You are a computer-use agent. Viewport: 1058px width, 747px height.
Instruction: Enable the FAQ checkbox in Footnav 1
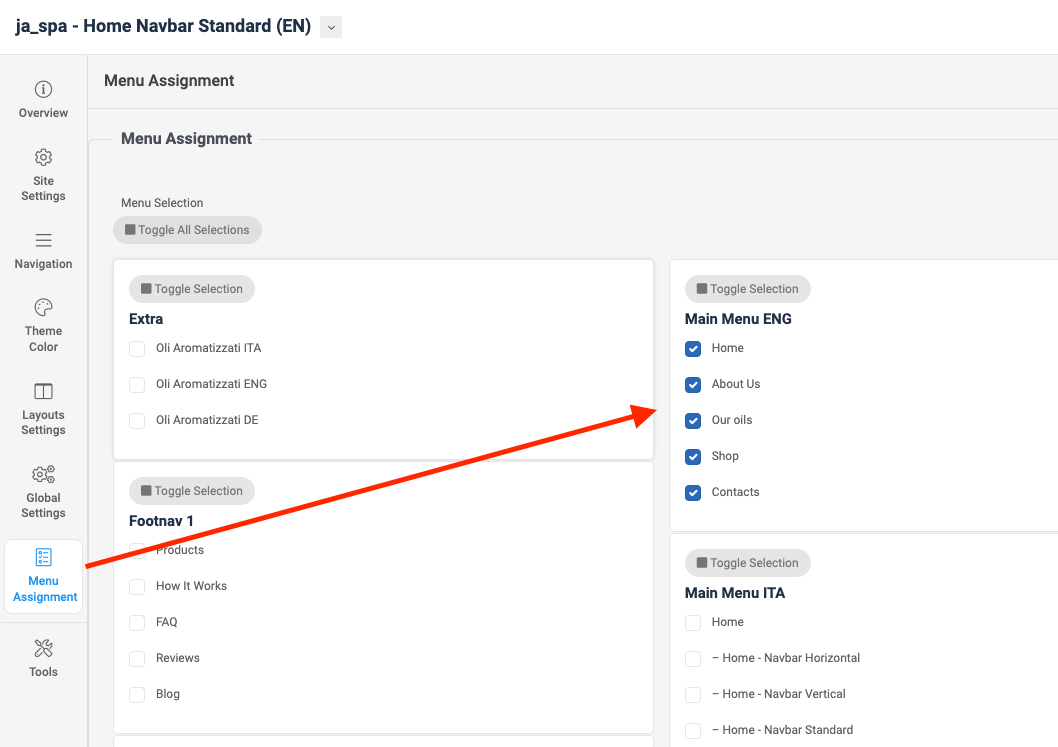tap(138, 623)
